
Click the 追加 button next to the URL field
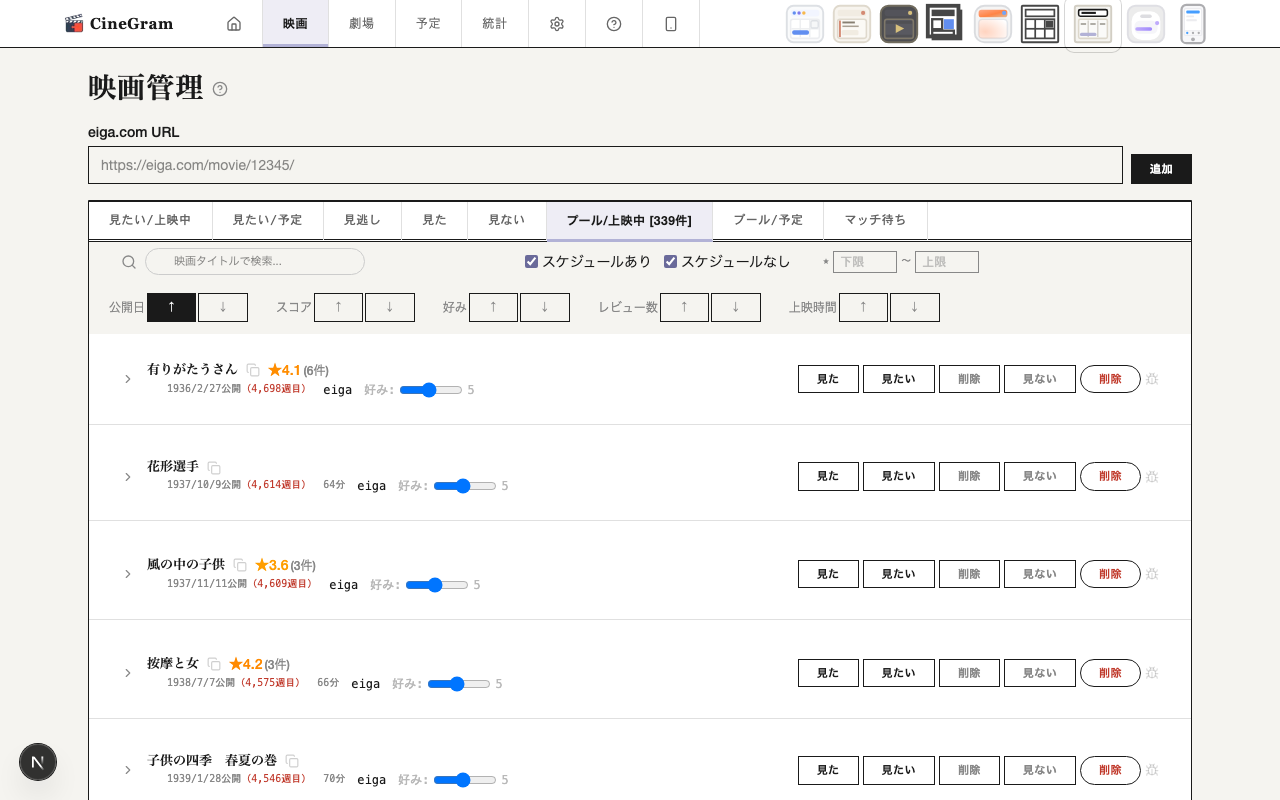pos(1160,169)
